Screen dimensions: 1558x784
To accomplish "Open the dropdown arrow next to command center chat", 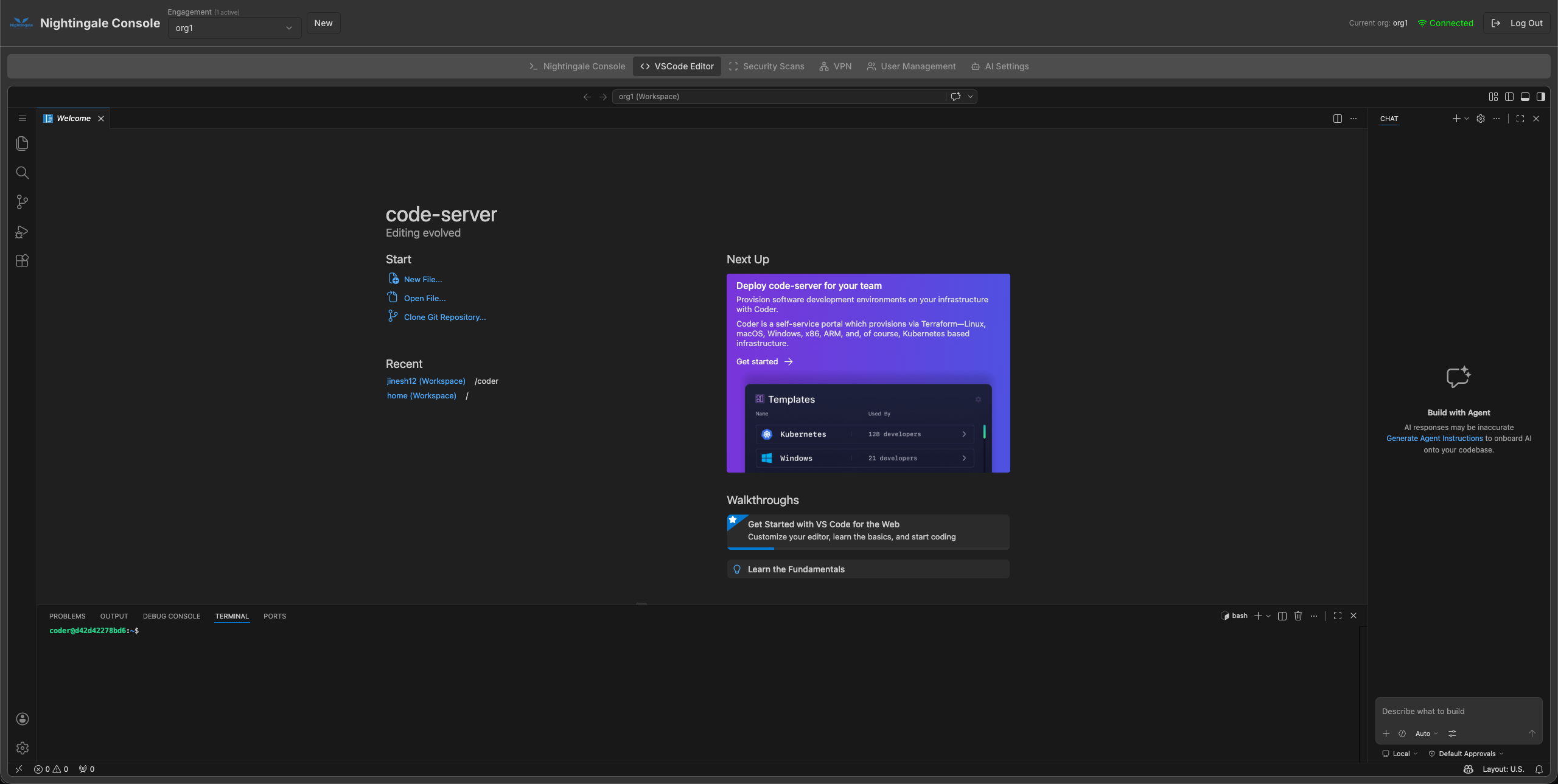I will tap(971, 96).
